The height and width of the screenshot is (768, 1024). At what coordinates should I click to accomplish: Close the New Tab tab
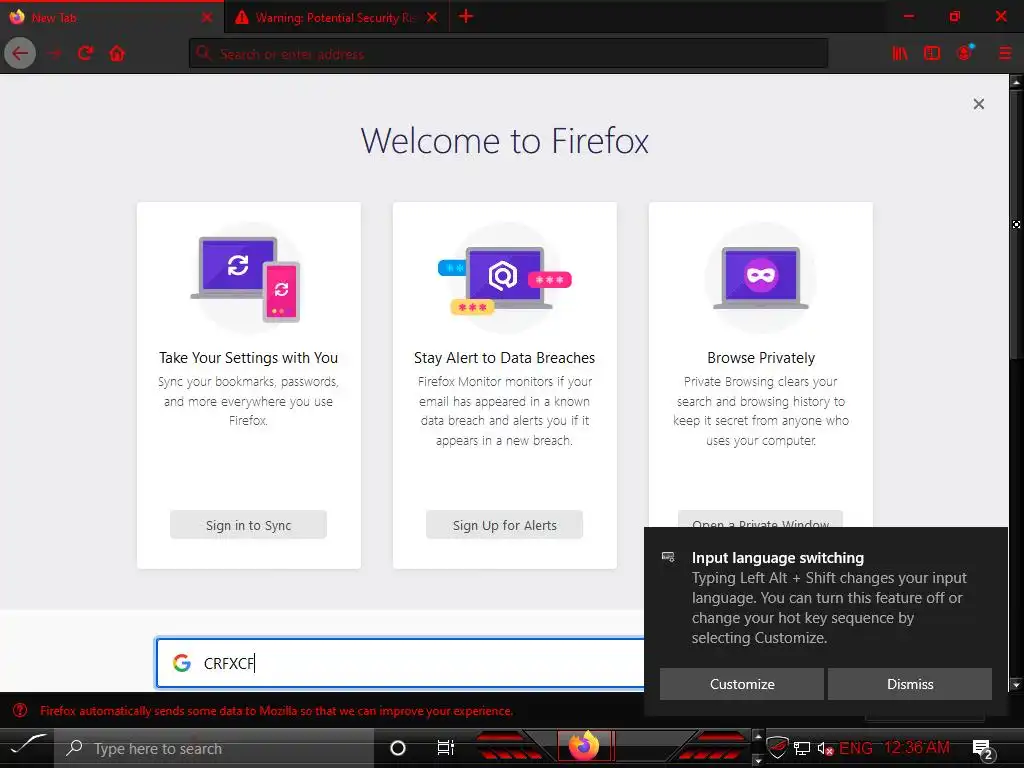click(207, 17)
